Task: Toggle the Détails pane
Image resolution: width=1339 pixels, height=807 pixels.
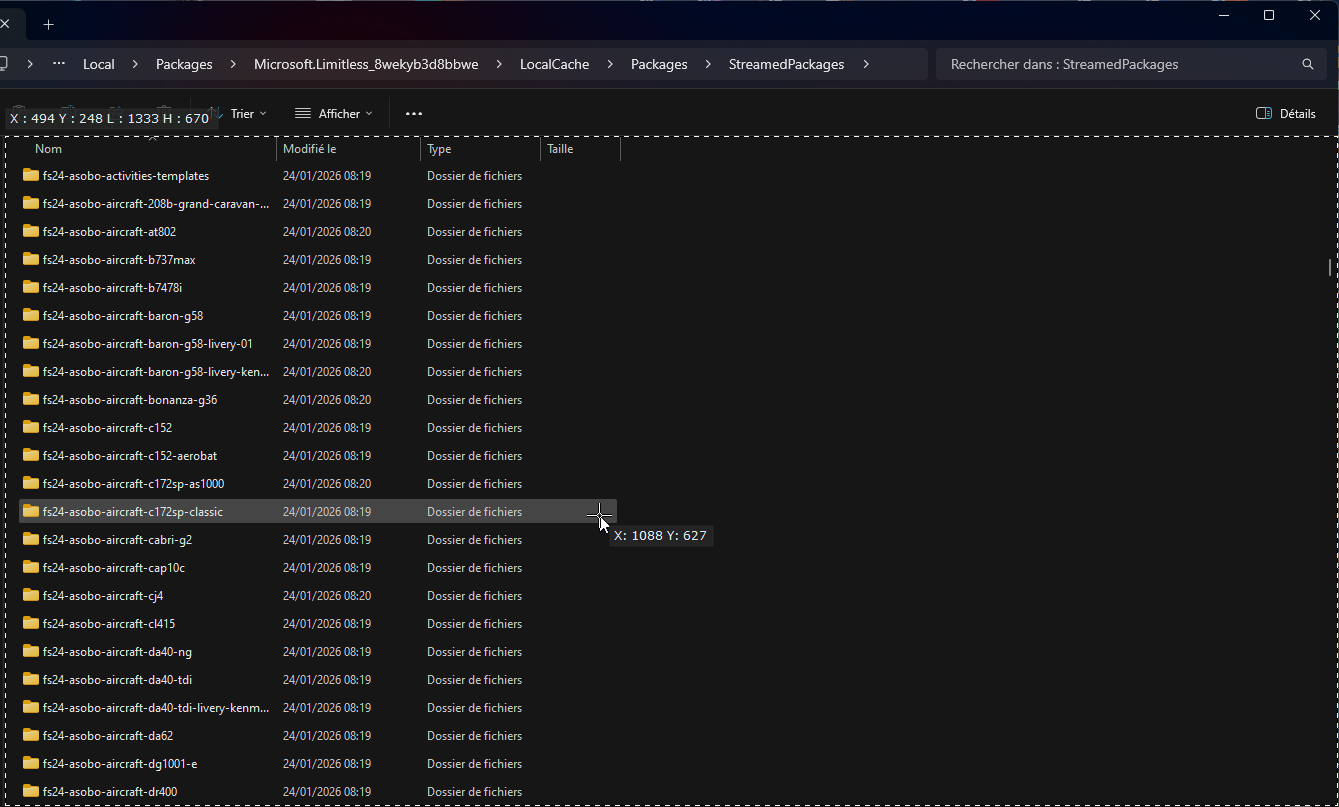Action: click(1286, 114)
